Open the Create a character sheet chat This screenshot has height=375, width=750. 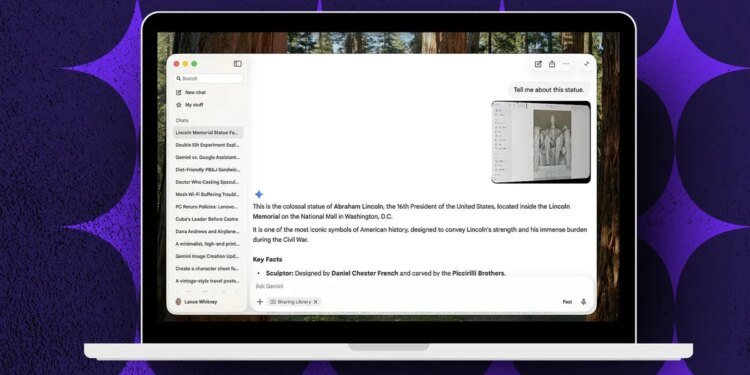point(208,269)
